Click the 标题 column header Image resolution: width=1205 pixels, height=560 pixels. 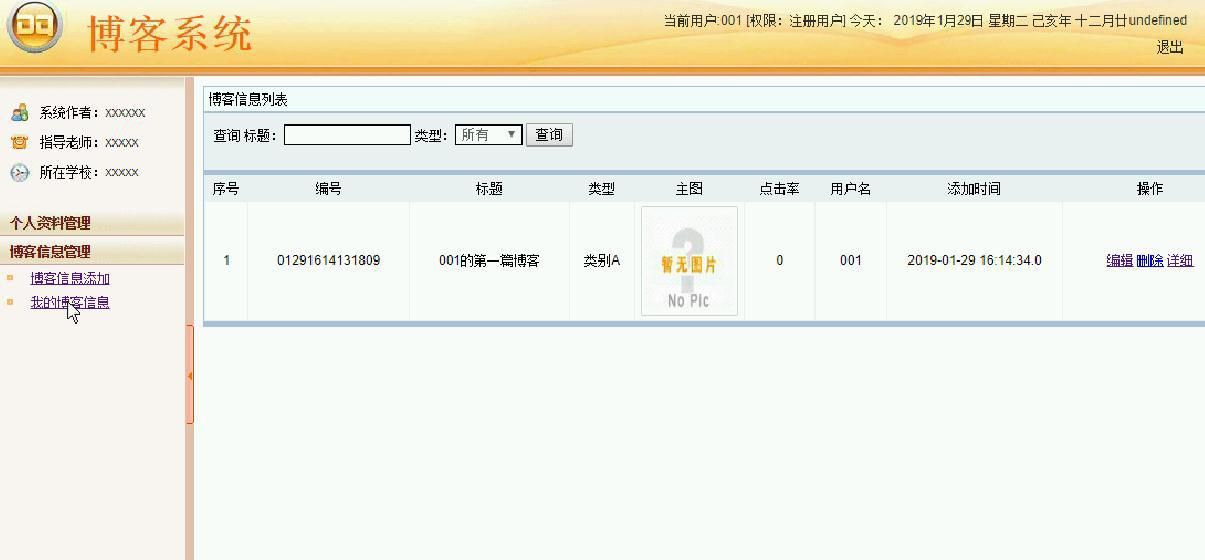click(489, 188)
